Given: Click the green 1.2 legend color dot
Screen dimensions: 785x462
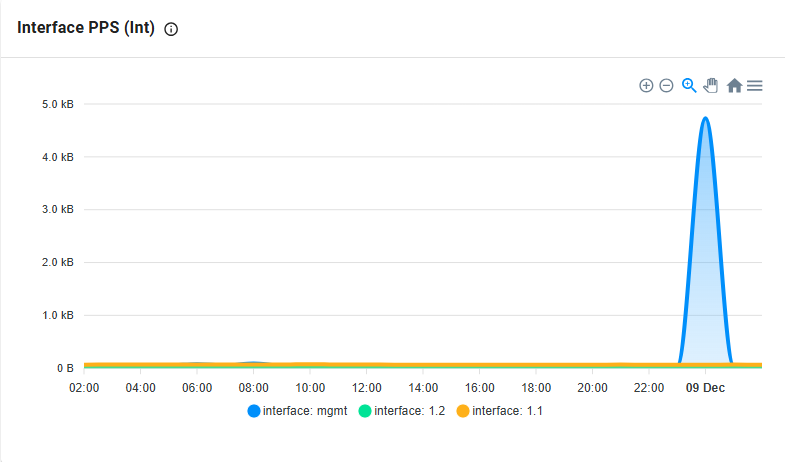Looking at the screenshot, I should tap(365, 411).
